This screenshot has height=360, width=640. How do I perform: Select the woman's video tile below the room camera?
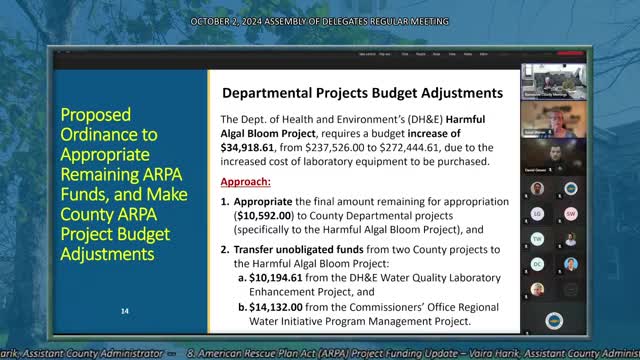(553, 119)
